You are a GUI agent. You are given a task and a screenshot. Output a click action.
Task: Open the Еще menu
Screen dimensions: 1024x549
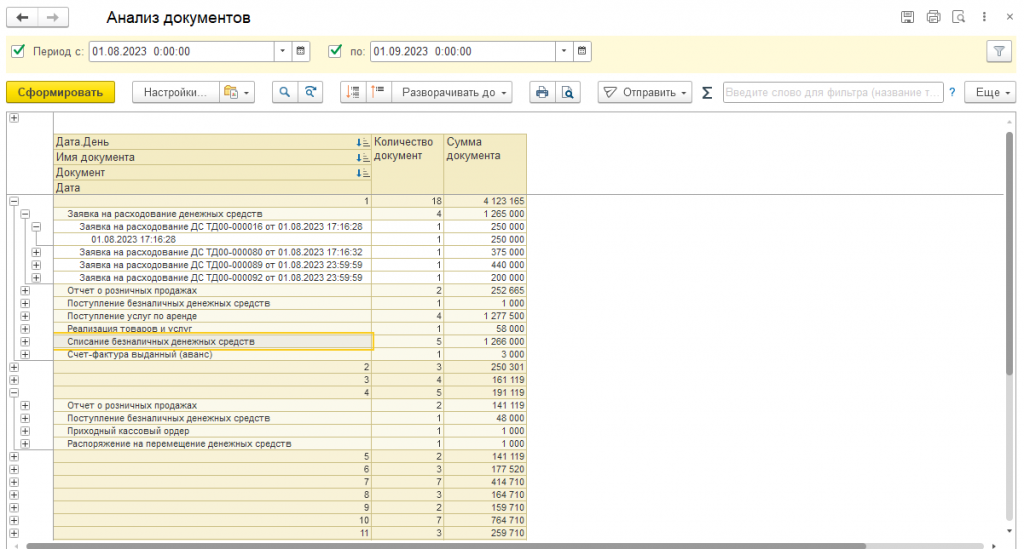point(989,92)
